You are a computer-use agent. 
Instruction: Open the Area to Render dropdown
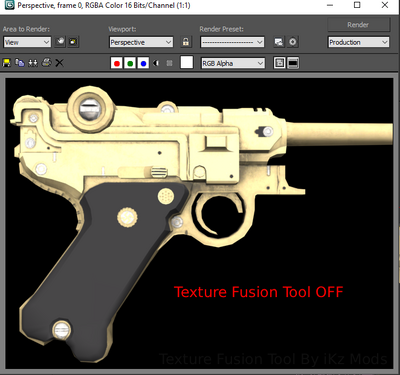[x=27, y=42]
